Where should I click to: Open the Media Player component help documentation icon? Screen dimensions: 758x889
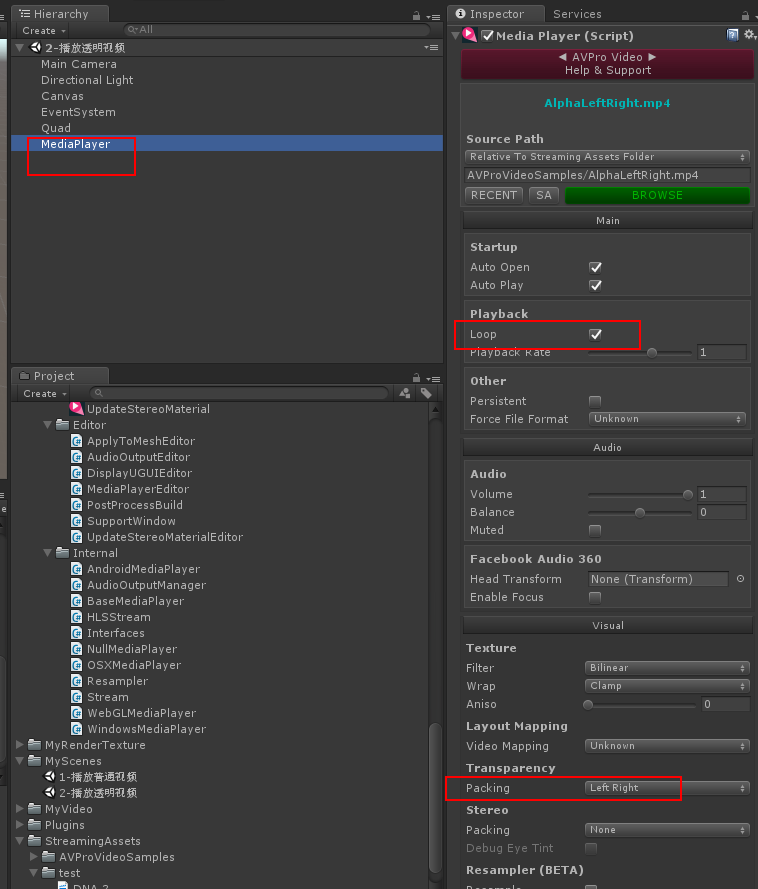tap(733, 35)
